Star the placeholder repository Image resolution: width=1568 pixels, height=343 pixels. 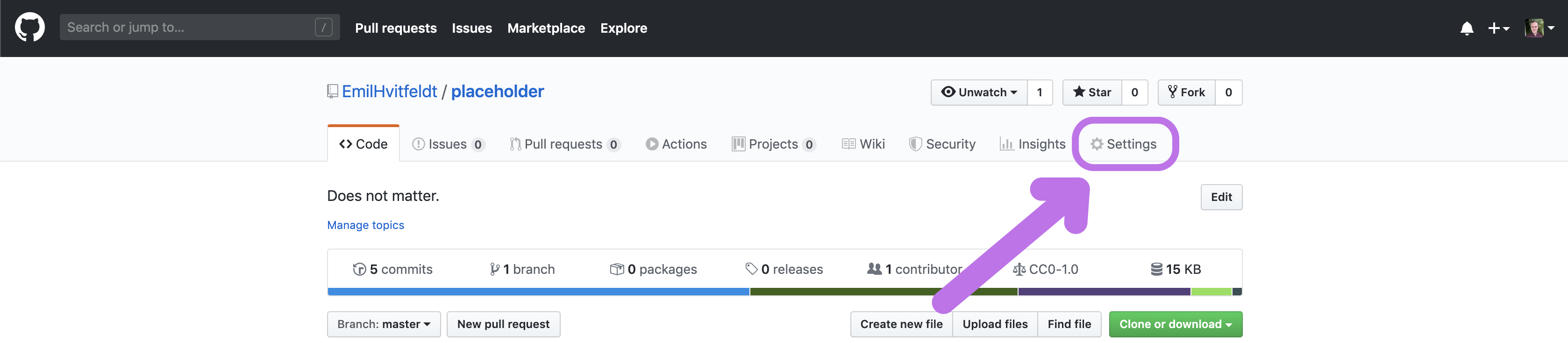tap(1092, 92)
